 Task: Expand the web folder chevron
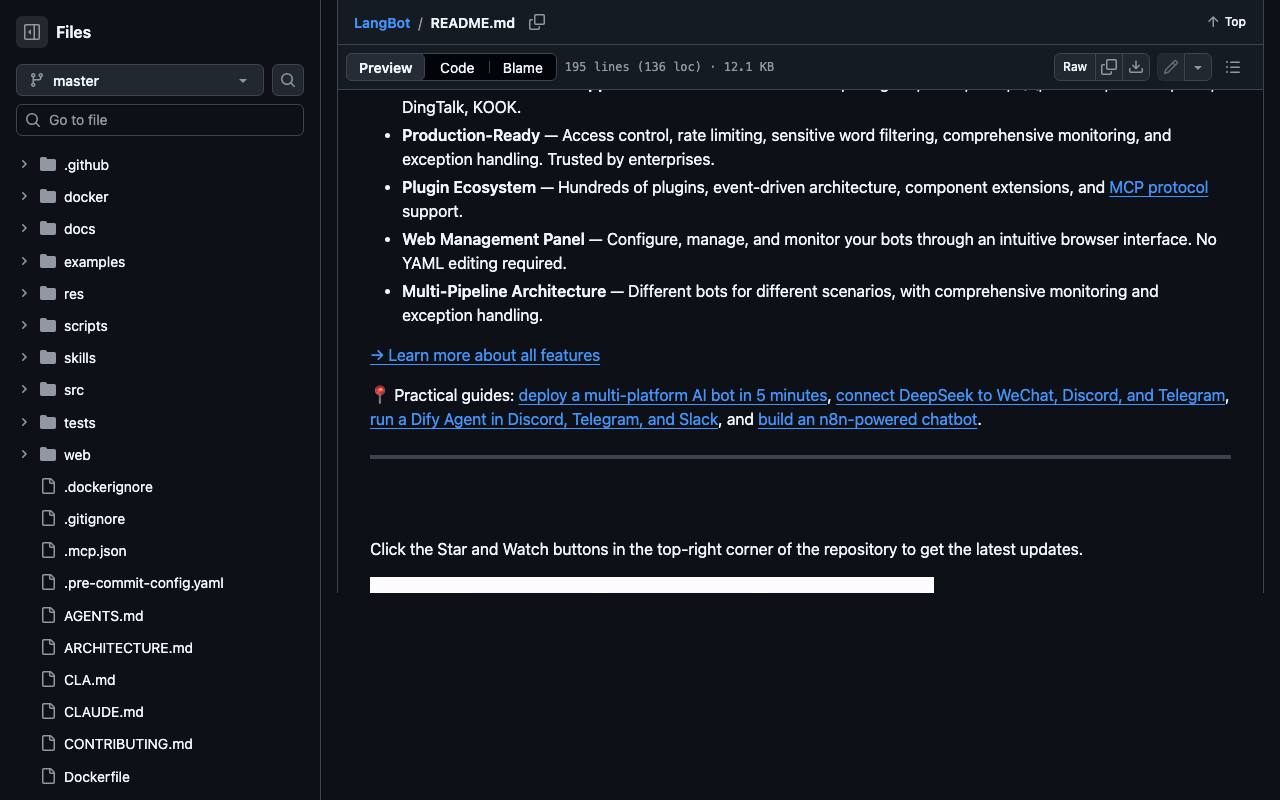[24, 455]
